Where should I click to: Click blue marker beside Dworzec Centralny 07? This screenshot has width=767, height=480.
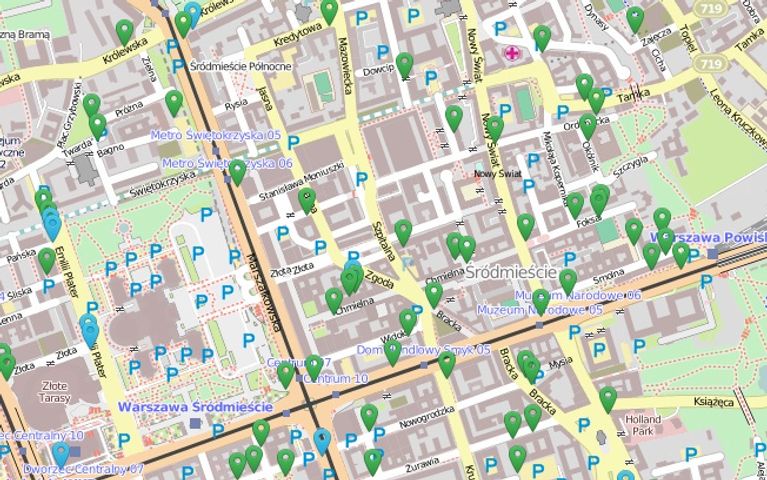(61, 454)
